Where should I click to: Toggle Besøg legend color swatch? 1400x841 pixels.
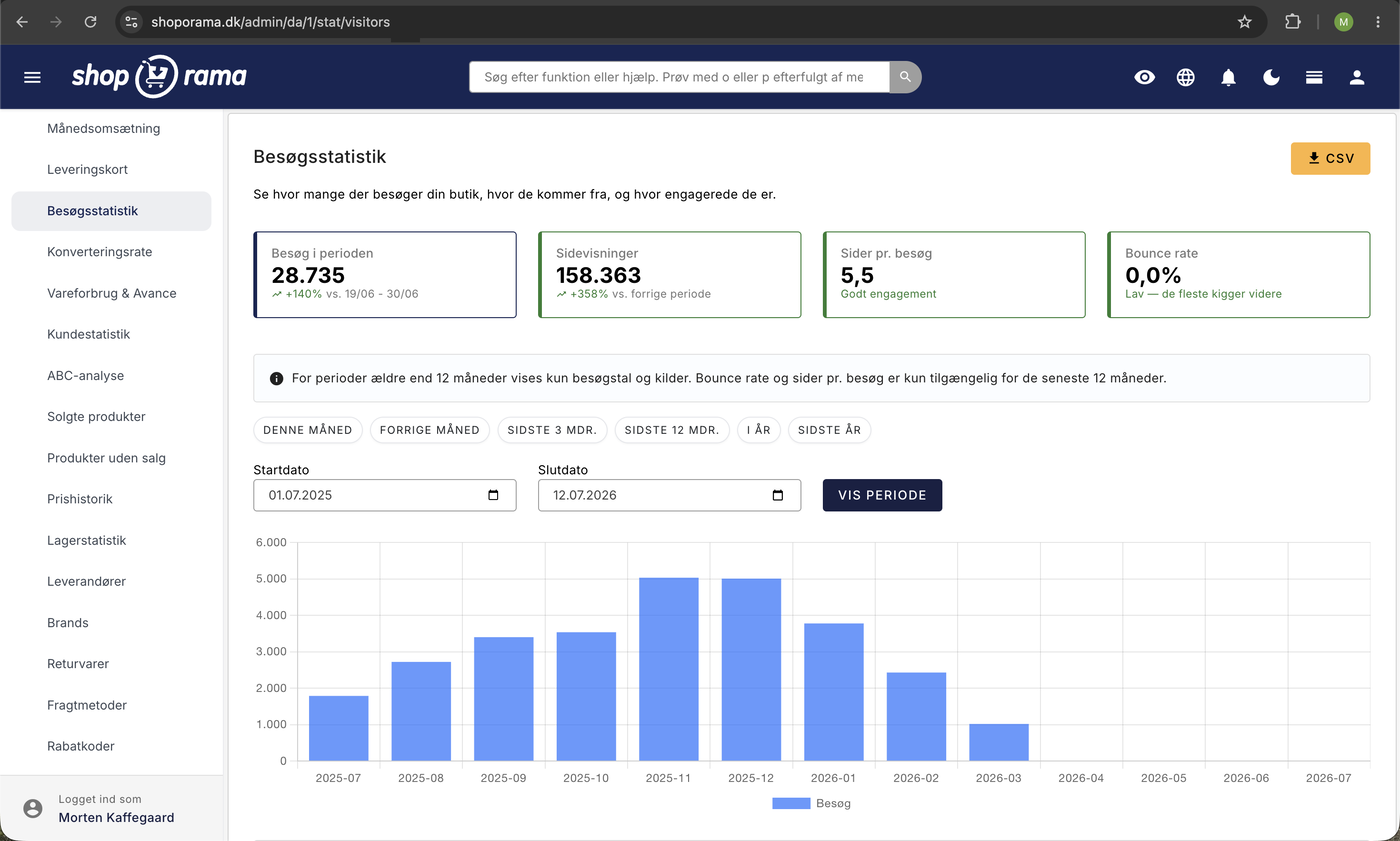tap(791, 803)
